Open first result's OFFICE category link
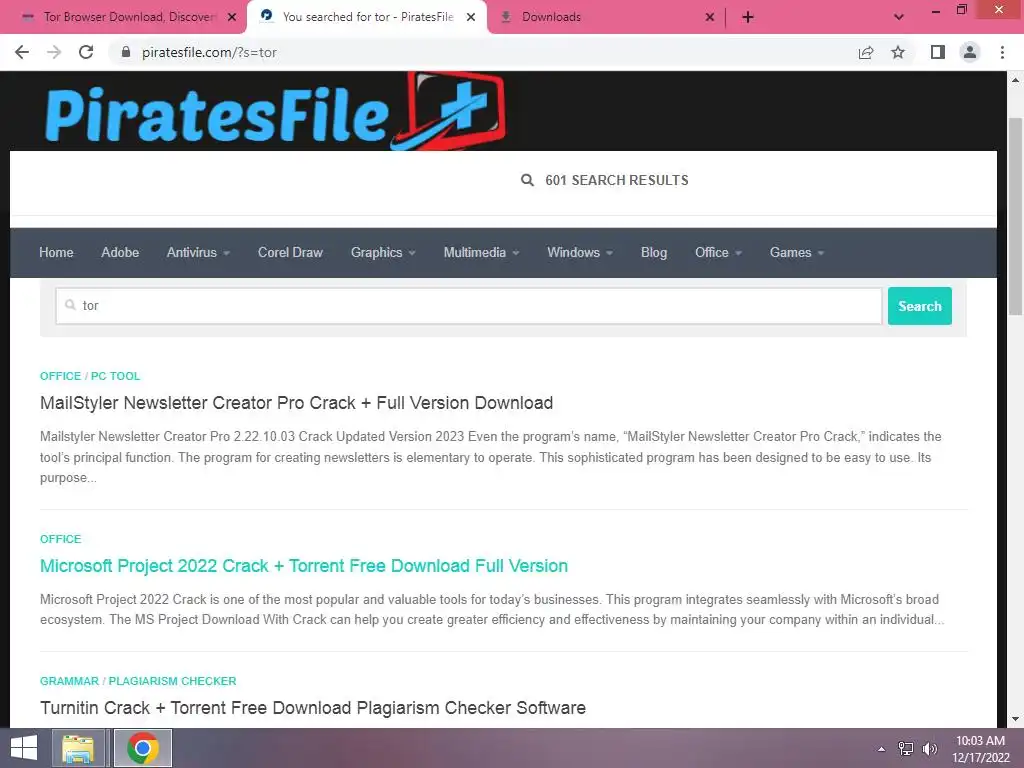 pyautogui.click(x=60, y=376)
